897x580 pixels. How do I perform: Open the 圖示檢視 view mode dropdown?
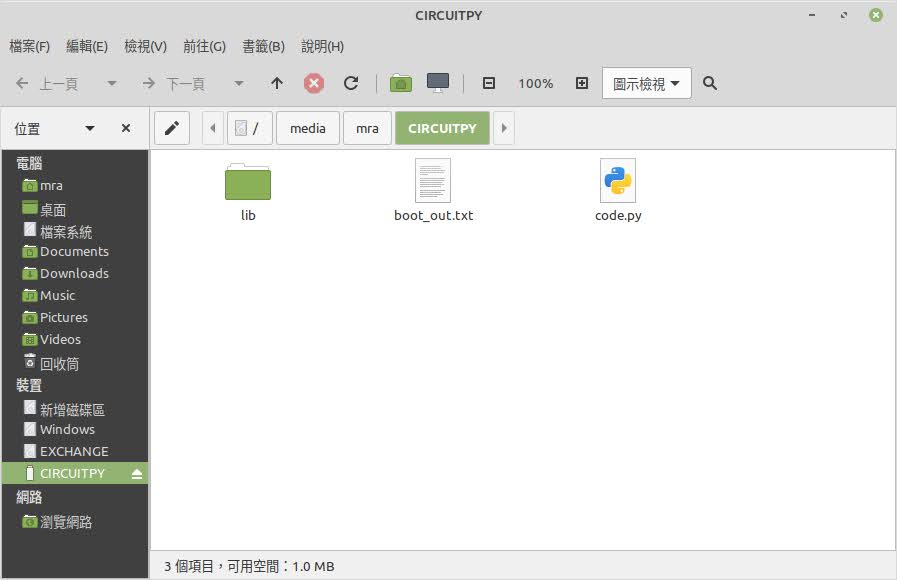pyautogui.click(x=646, y=84)
